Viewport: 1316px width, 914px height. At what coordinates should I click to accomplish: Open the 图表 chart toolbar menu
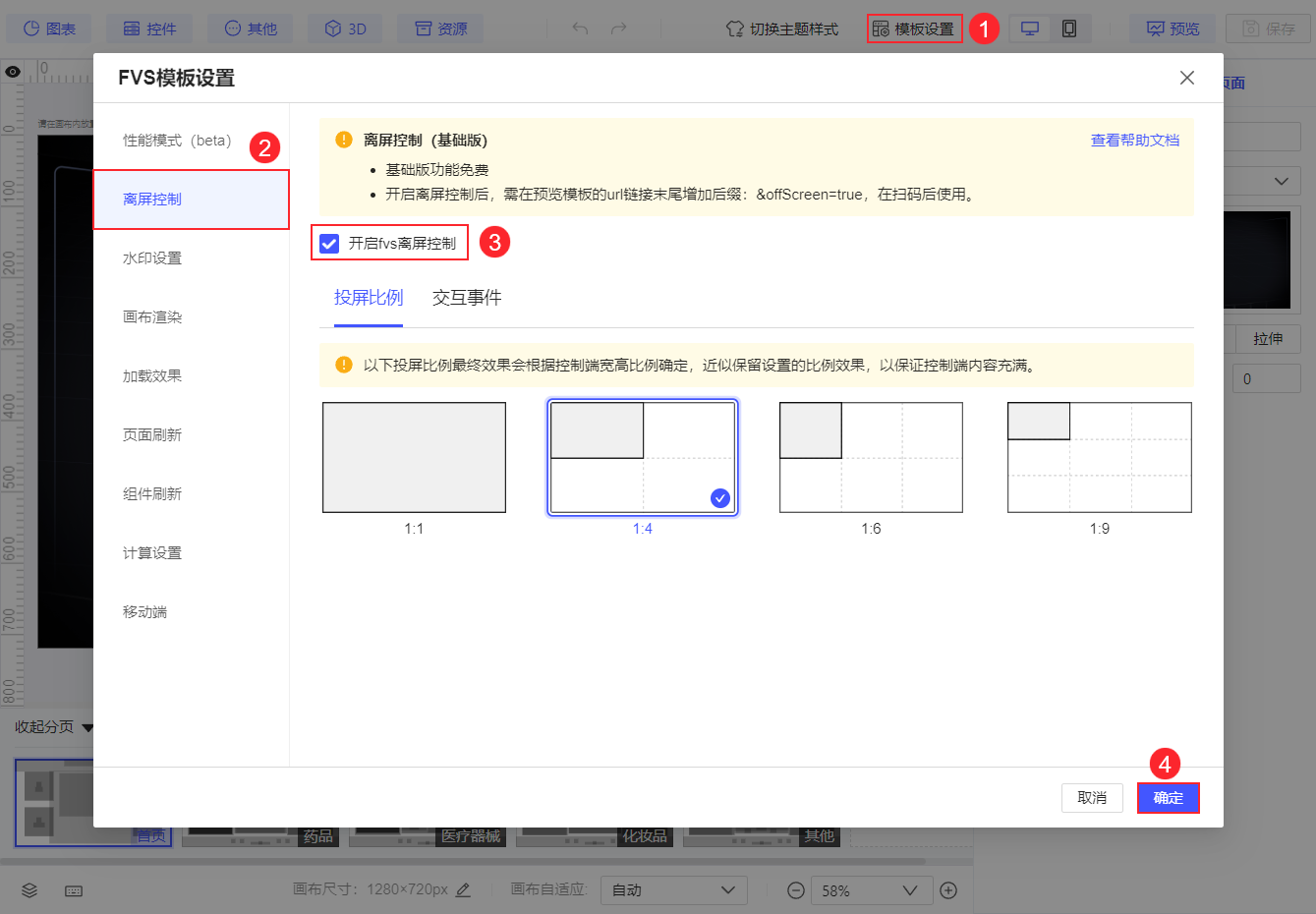point(49,29)
